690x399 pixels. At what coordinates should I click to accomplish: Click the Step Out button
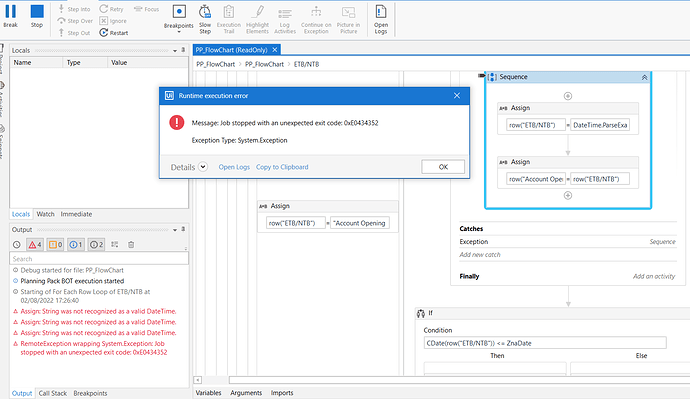click(x=74, y=33)
